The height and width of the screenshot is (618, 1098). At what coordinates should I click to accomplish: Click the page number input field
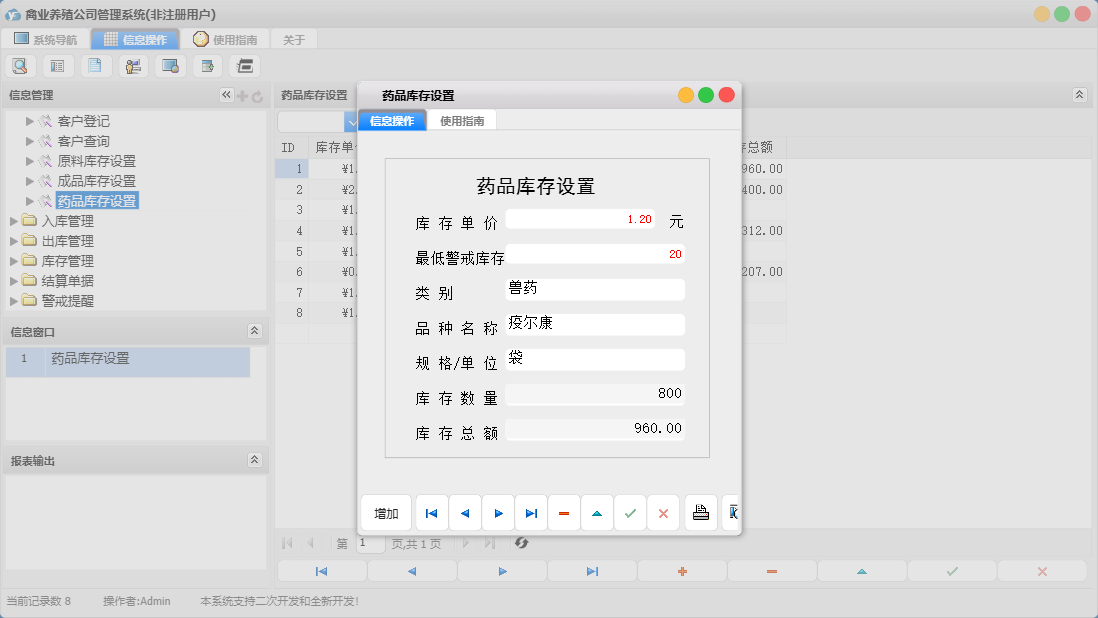[x=368, y=543]
